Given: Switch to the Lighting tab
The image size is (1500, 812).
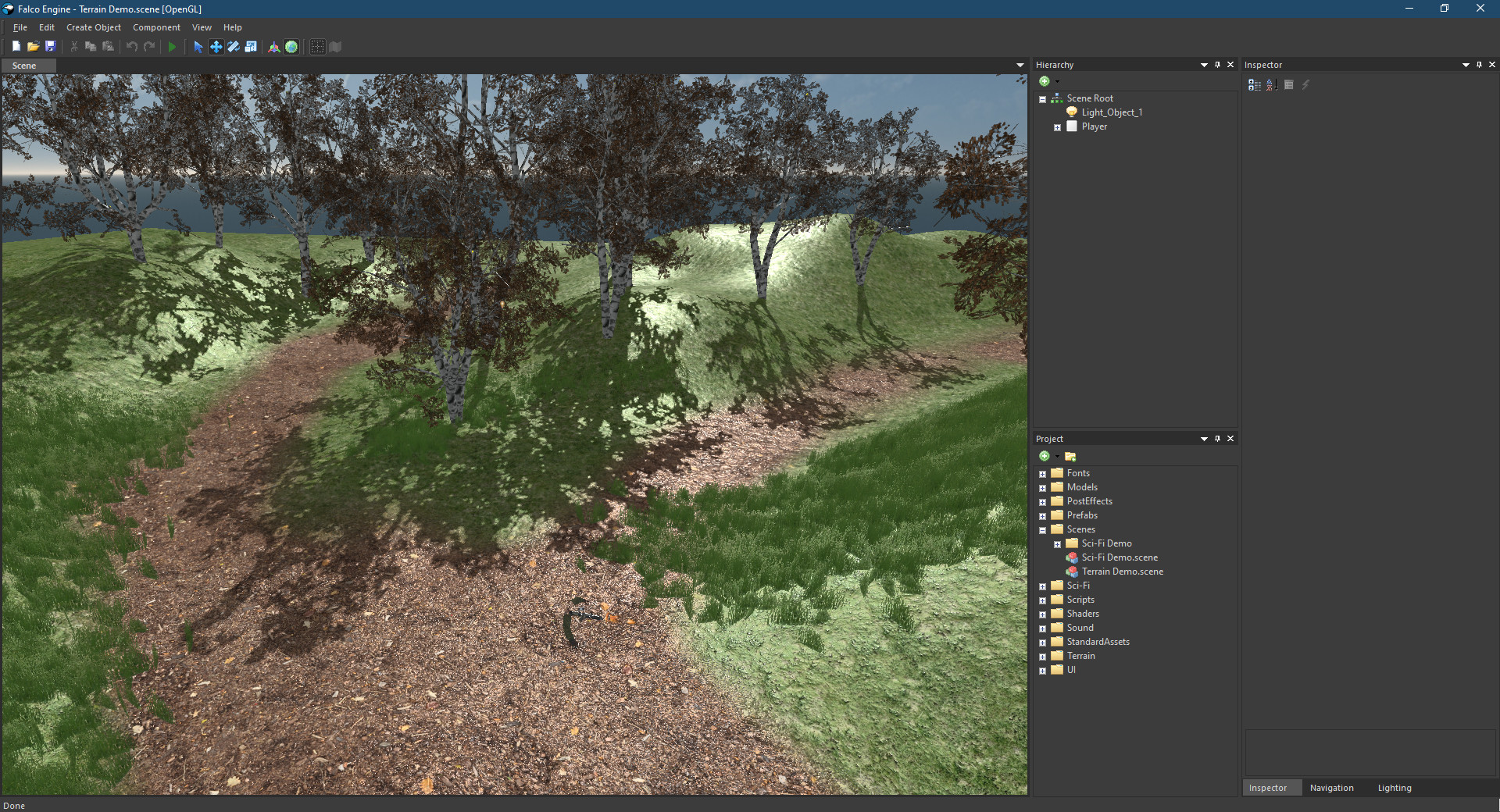Looking at the screenshot, I should (1394, 788).
